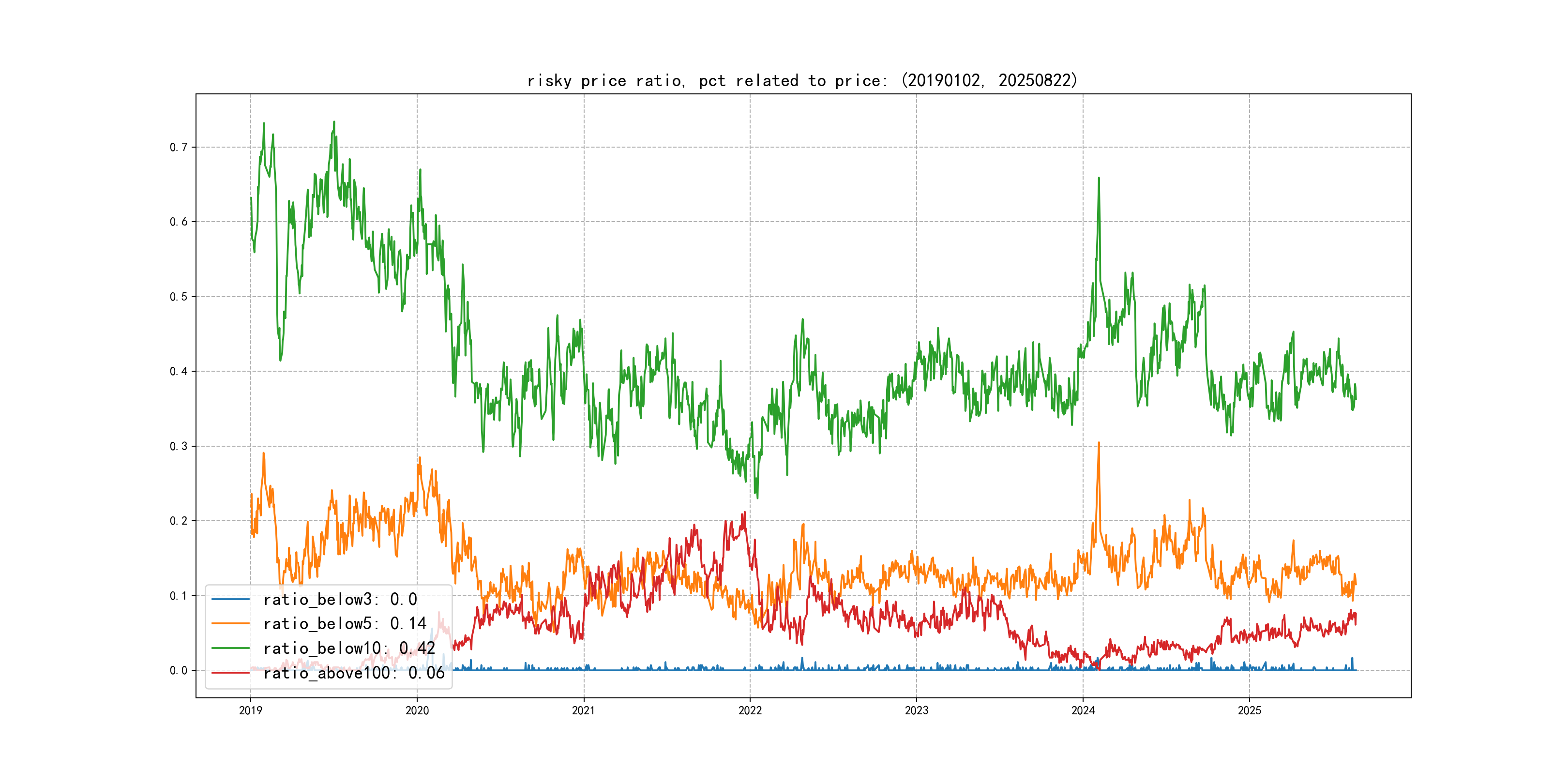Click the 0.5 y-axis tick label

coord(179,297)
